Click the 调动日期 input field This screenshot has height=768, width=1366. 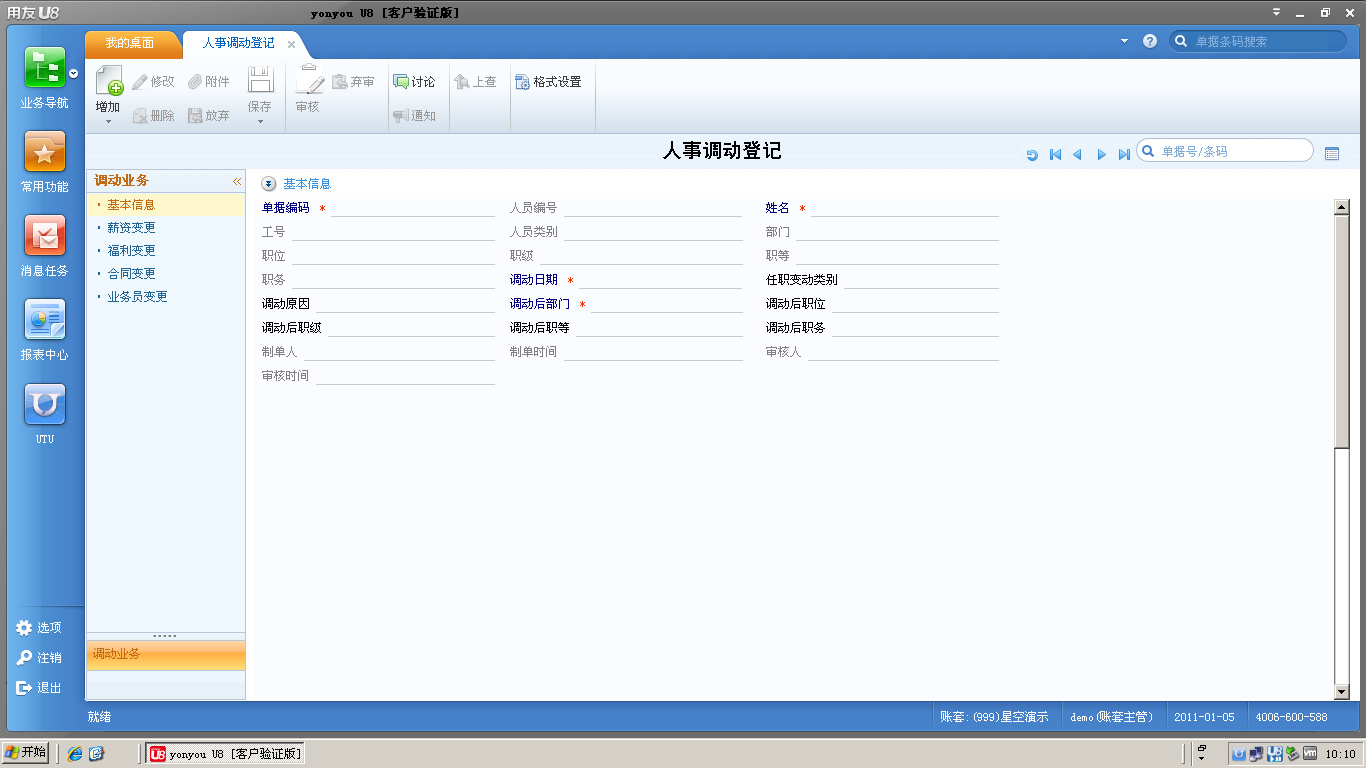click(x=660, y=280)
